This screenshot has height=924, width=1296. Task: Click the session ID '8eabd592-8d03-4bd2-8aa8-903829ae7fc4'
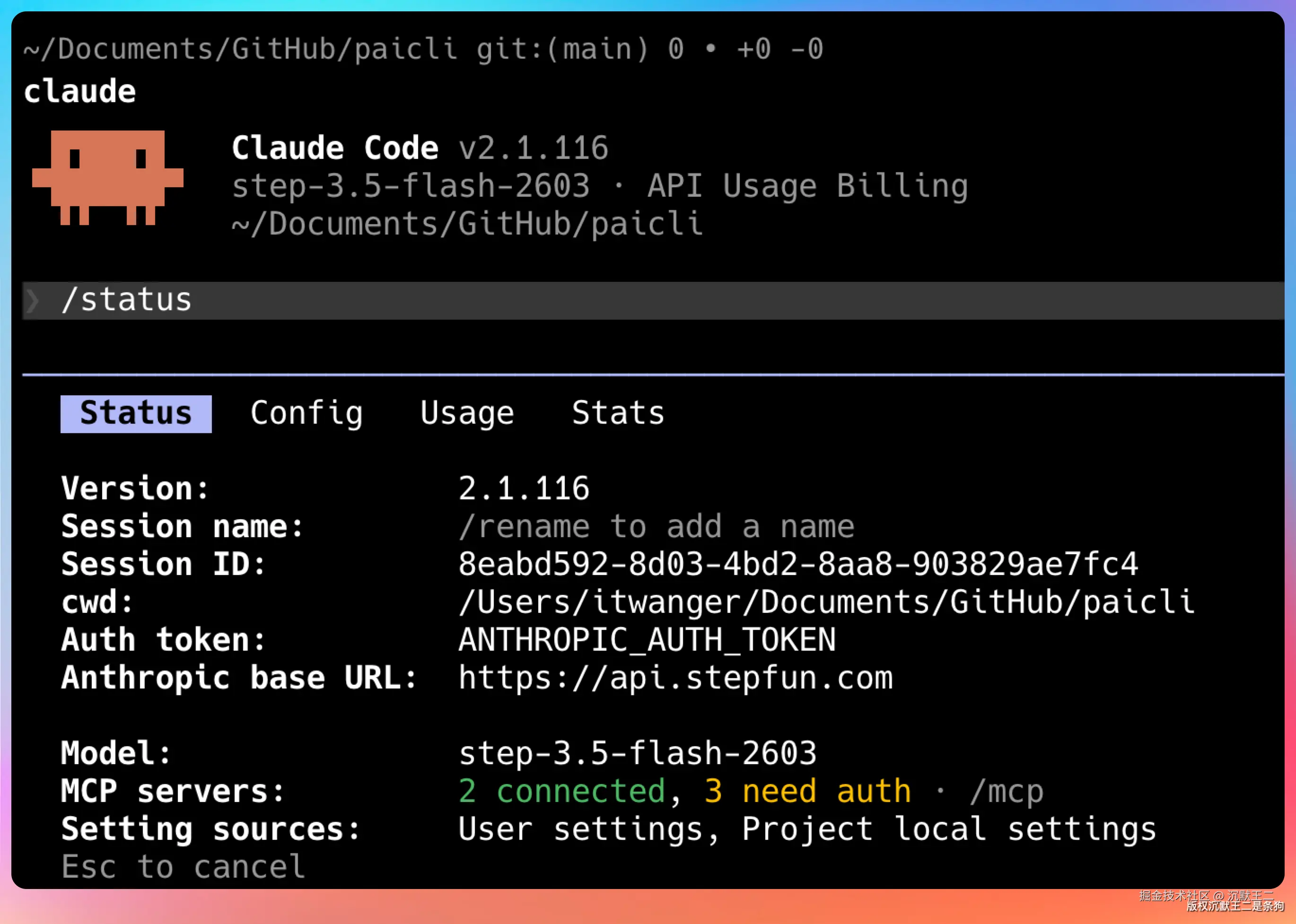[798, 565]
